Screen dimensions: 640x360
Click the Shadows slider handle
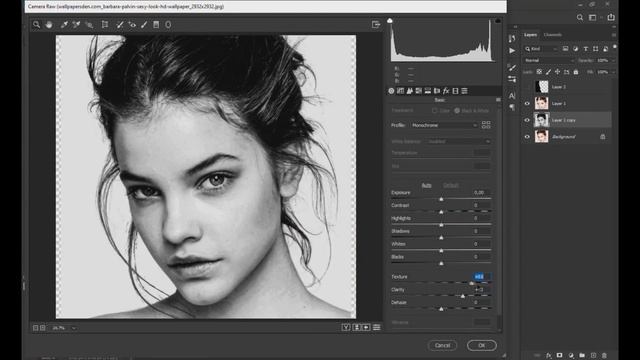441,238
